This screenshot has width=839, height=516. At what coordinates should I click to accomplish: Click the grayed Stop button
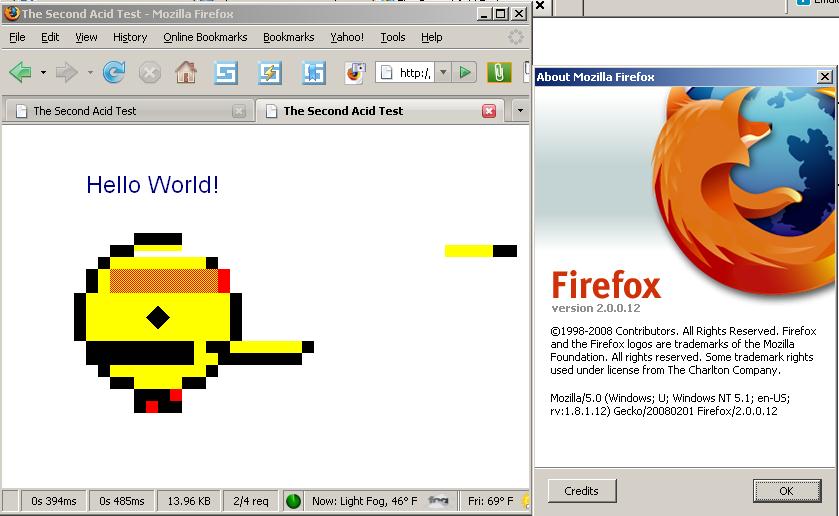tap(149, 72)
